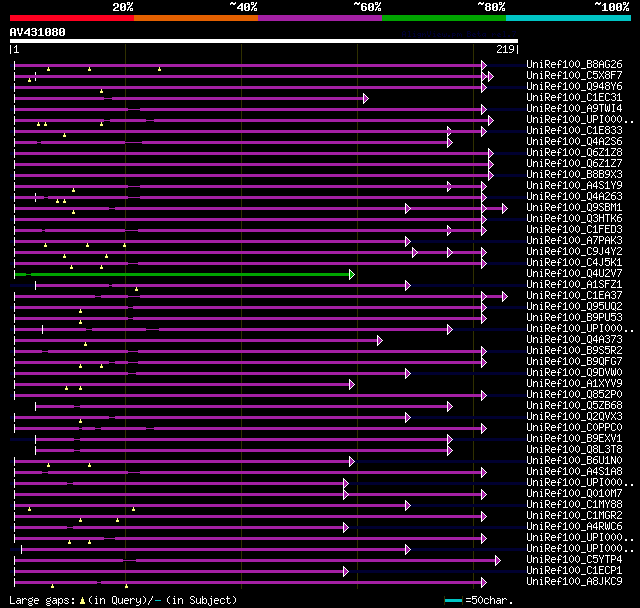The height and width of the screenshot is (608, 640).
Task: Open hit UniRef100_C1EC31
Action: click(x=574, y=98)
